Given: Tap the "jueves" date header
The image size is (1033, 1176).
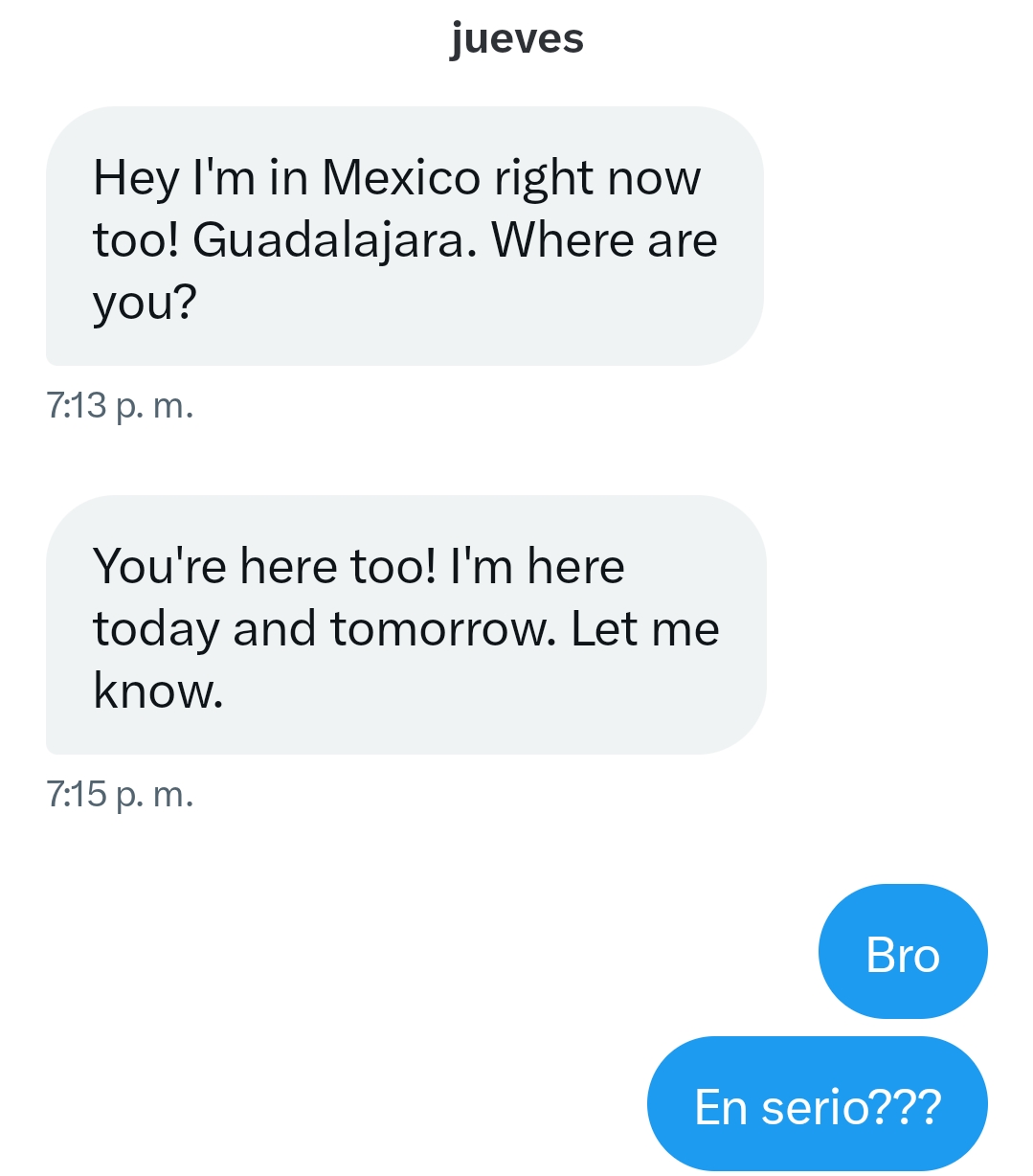Looking at the screenshot, I should [x=516, y=40].
